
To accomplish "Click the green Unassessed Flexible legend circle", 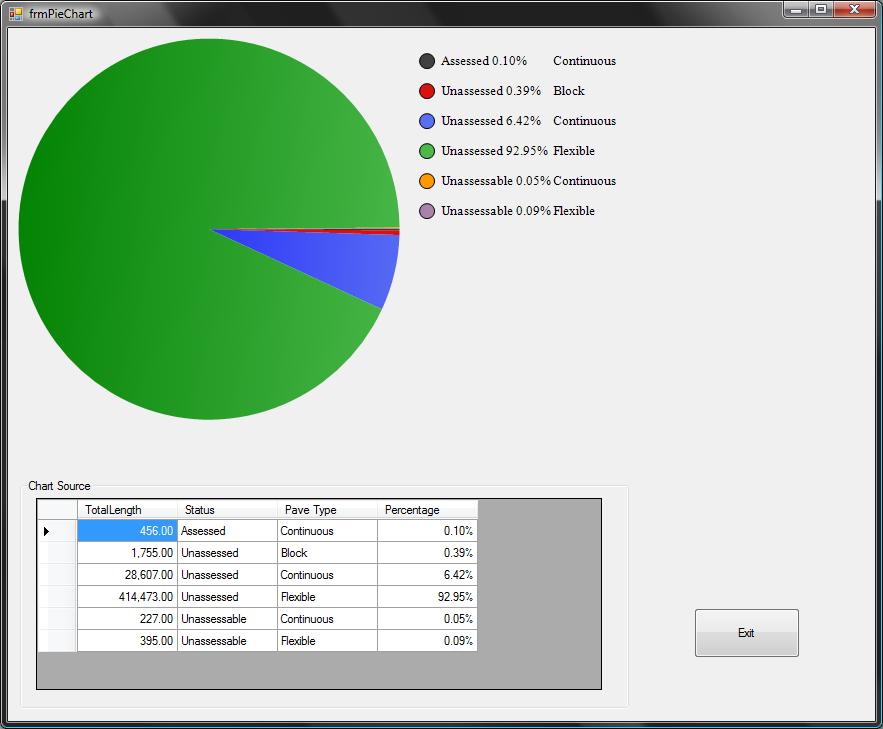I will click(x=427, y=151).
